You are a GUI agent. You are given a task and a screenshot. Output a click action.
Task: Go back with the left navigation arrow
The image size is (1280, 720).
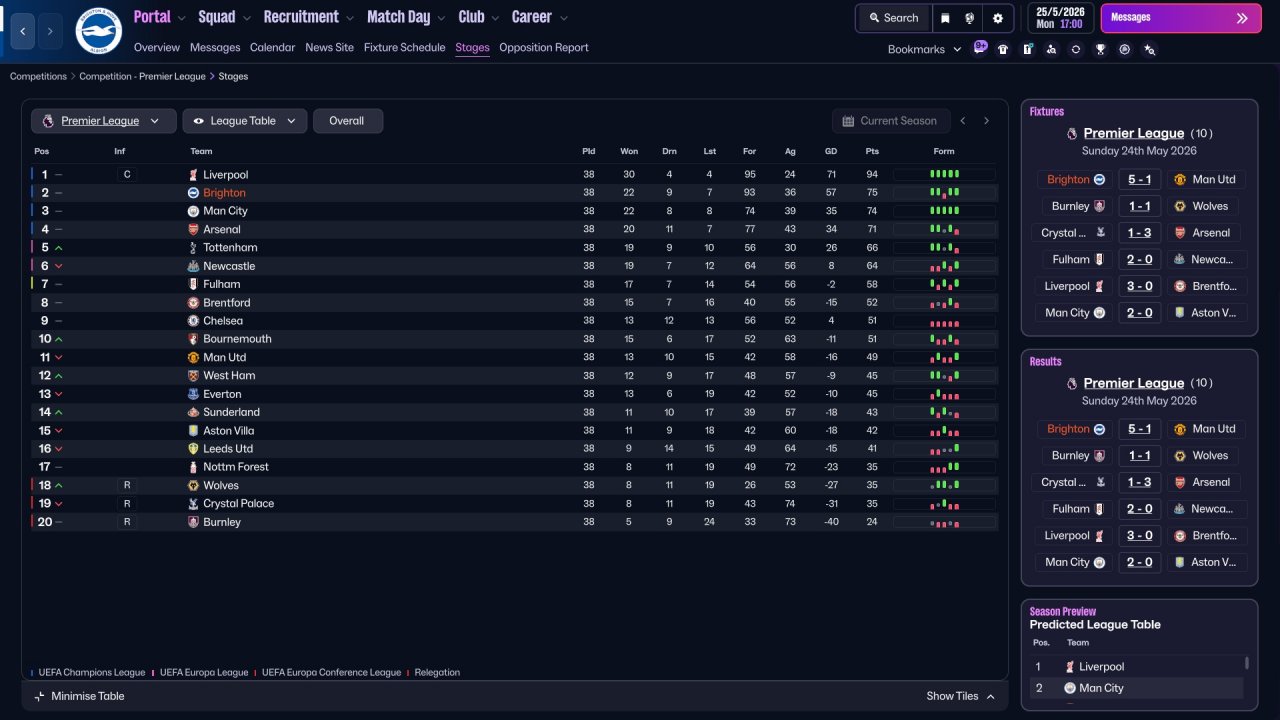click(23, 31)
